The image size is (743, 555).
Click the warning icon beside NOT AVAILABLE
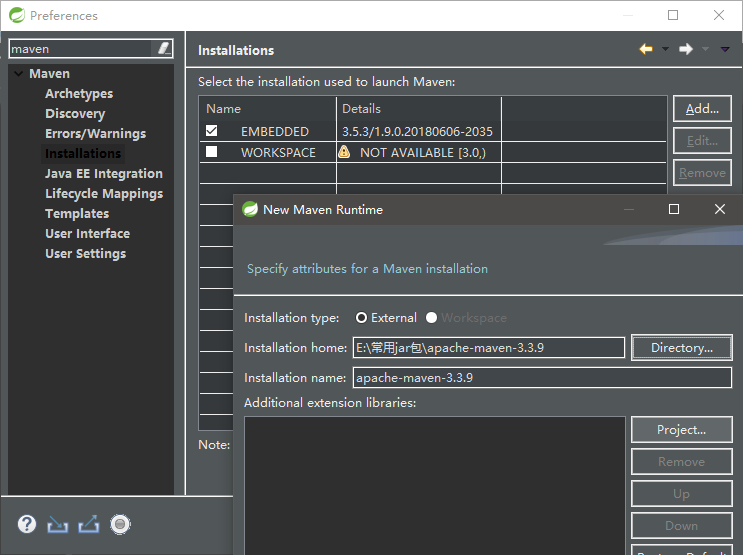tap(344, 152)
